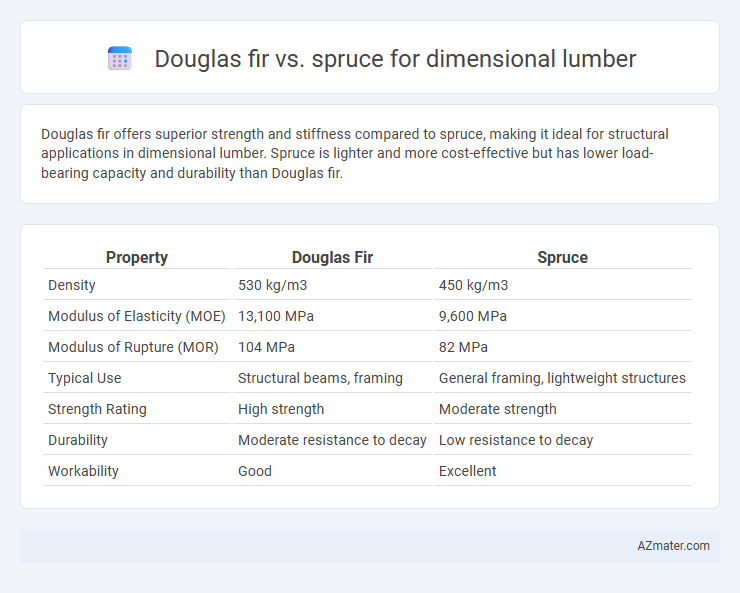Select the 'Workability' row label
This screenshot has width=740, height=593.
pyautogui.click(x=83, y=471)
